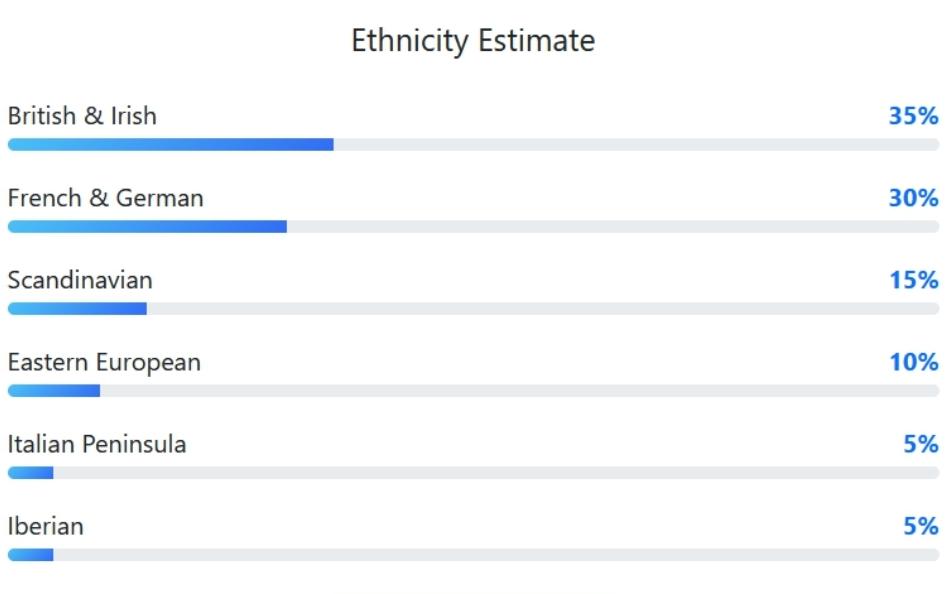This screenshot has width=952, height=594.
Task: Click the filled part of French & German bar
Action: point(147,227)
